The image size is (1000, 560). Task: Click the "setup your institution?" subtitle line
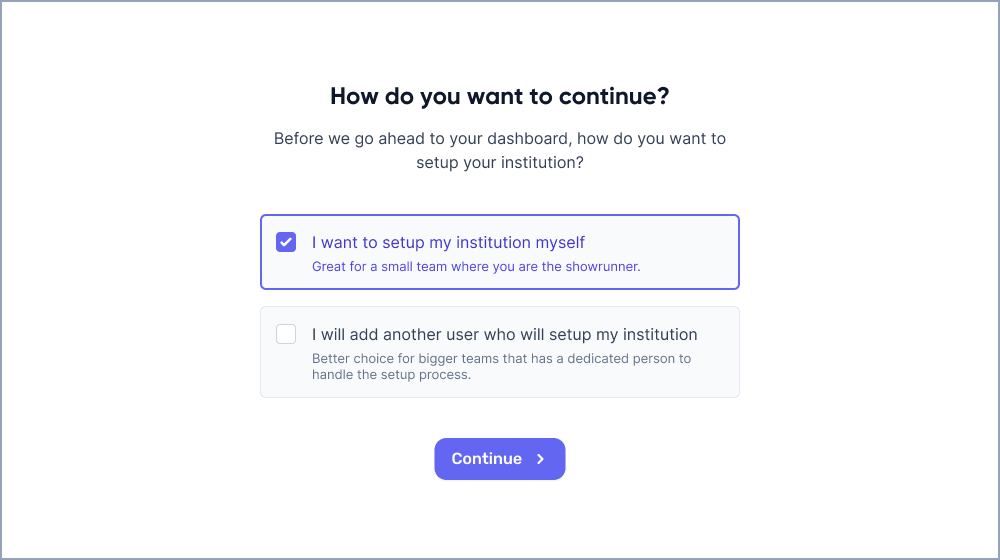[x=500, y=162]
